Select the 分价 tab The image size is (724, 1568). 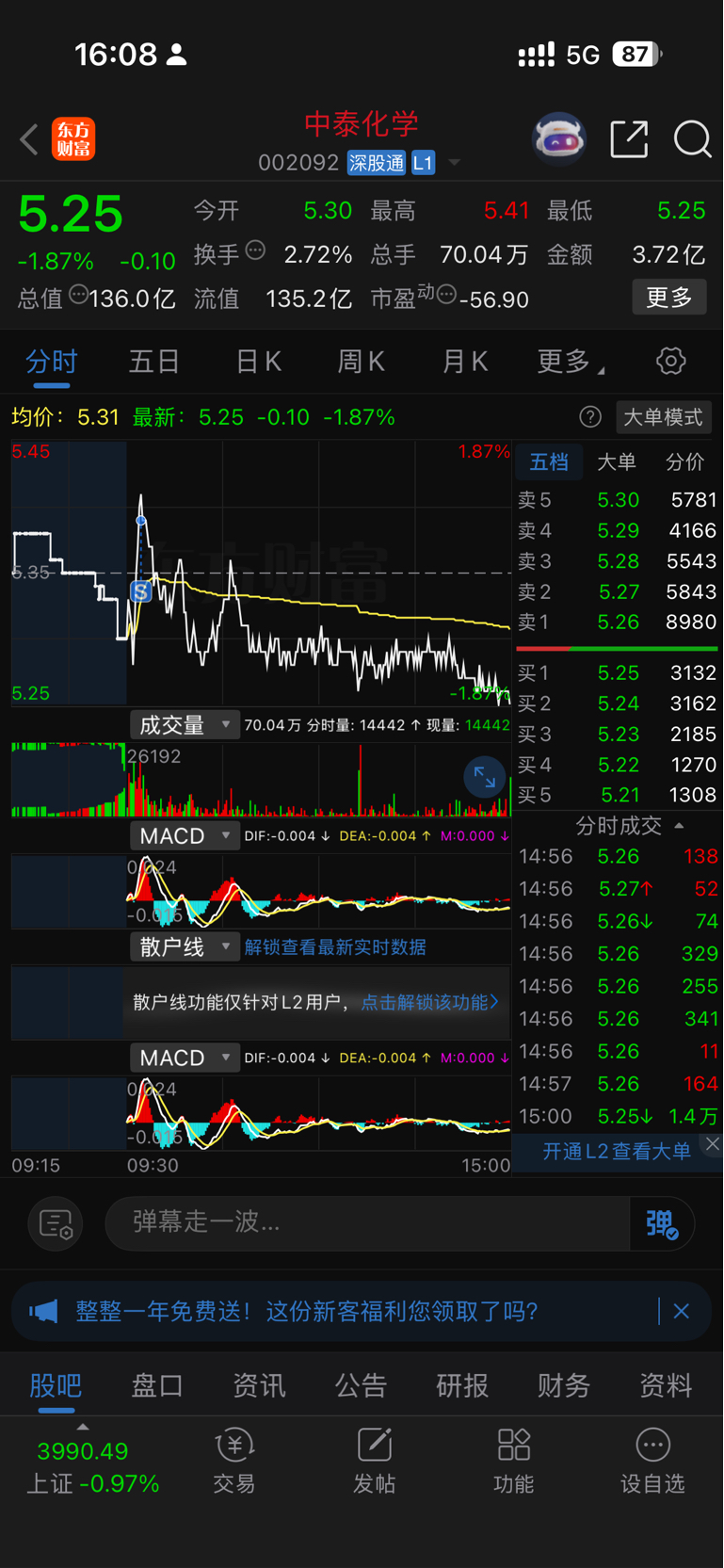[684, 462]
